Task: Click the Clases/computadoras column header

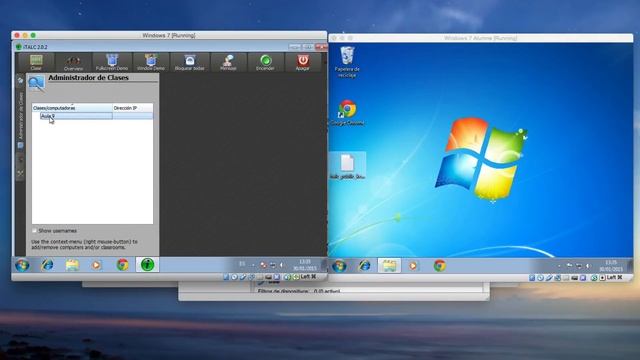Action: [x=72, y=108]
